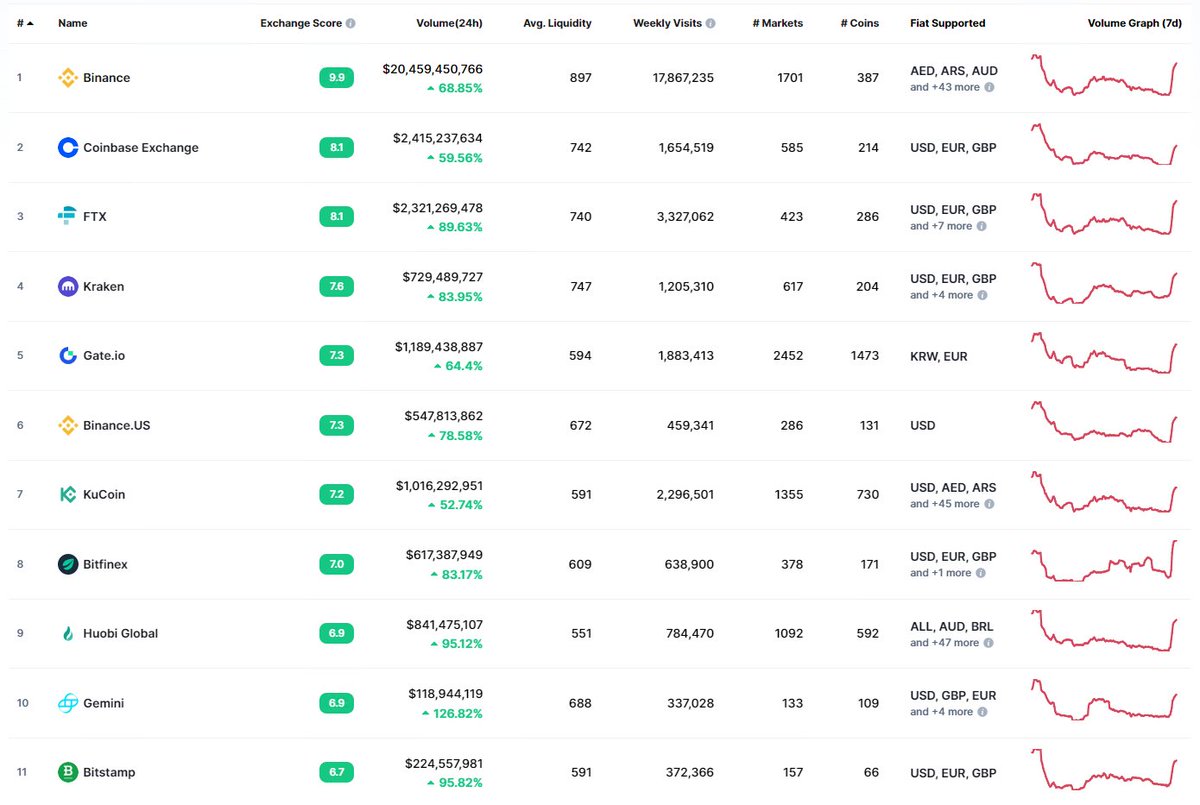Expand Huobi Global's 'and +47 more' fiat list
This screenshot has height=805, width=1200.
tap(945, 644)
